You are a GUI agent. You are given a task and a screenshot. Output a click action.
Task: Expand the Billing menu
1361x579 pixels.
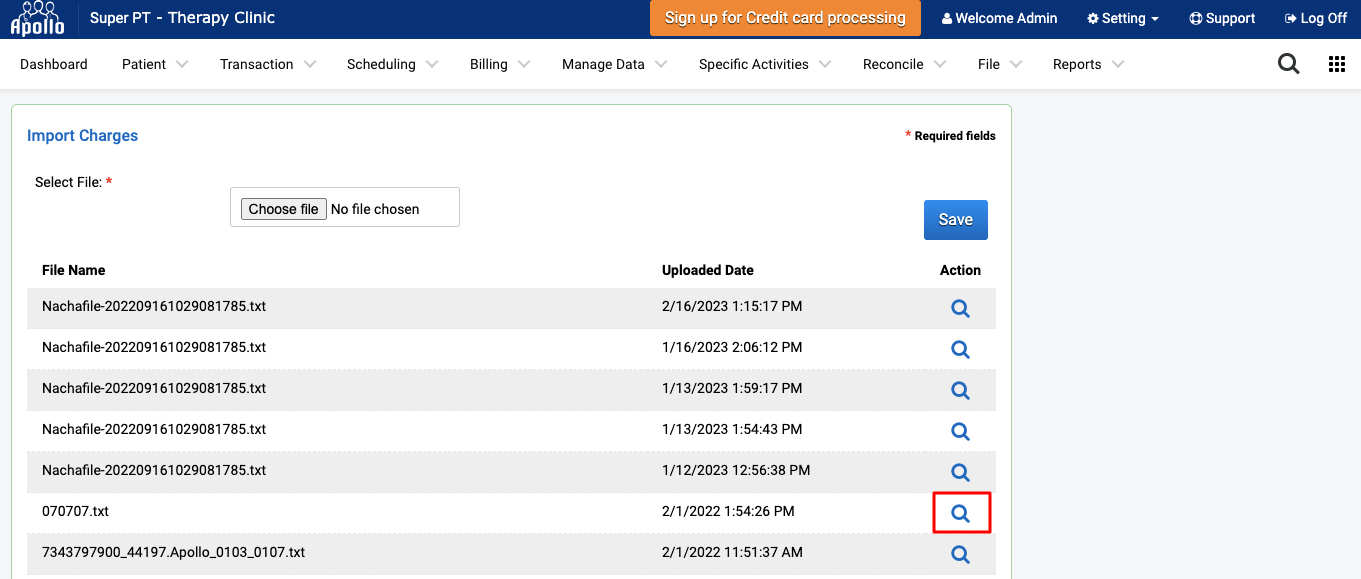pos(500,64)
